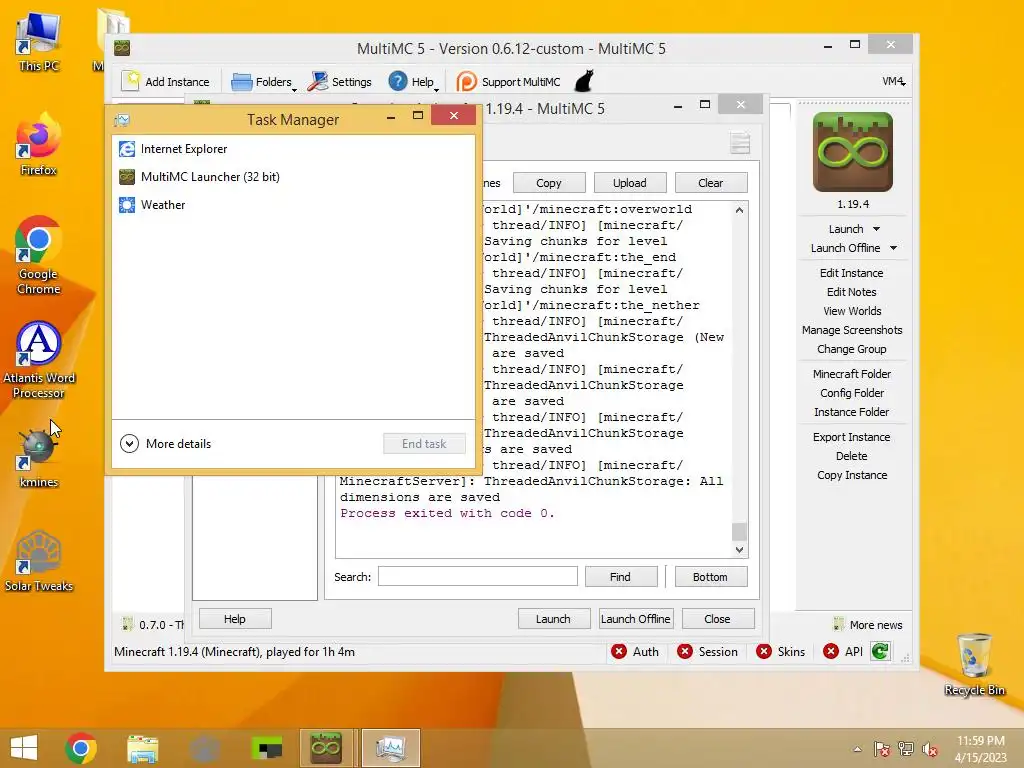1024x768 pixels.
Task: Open the Instance Folder
Action: [x=852, y=411]
